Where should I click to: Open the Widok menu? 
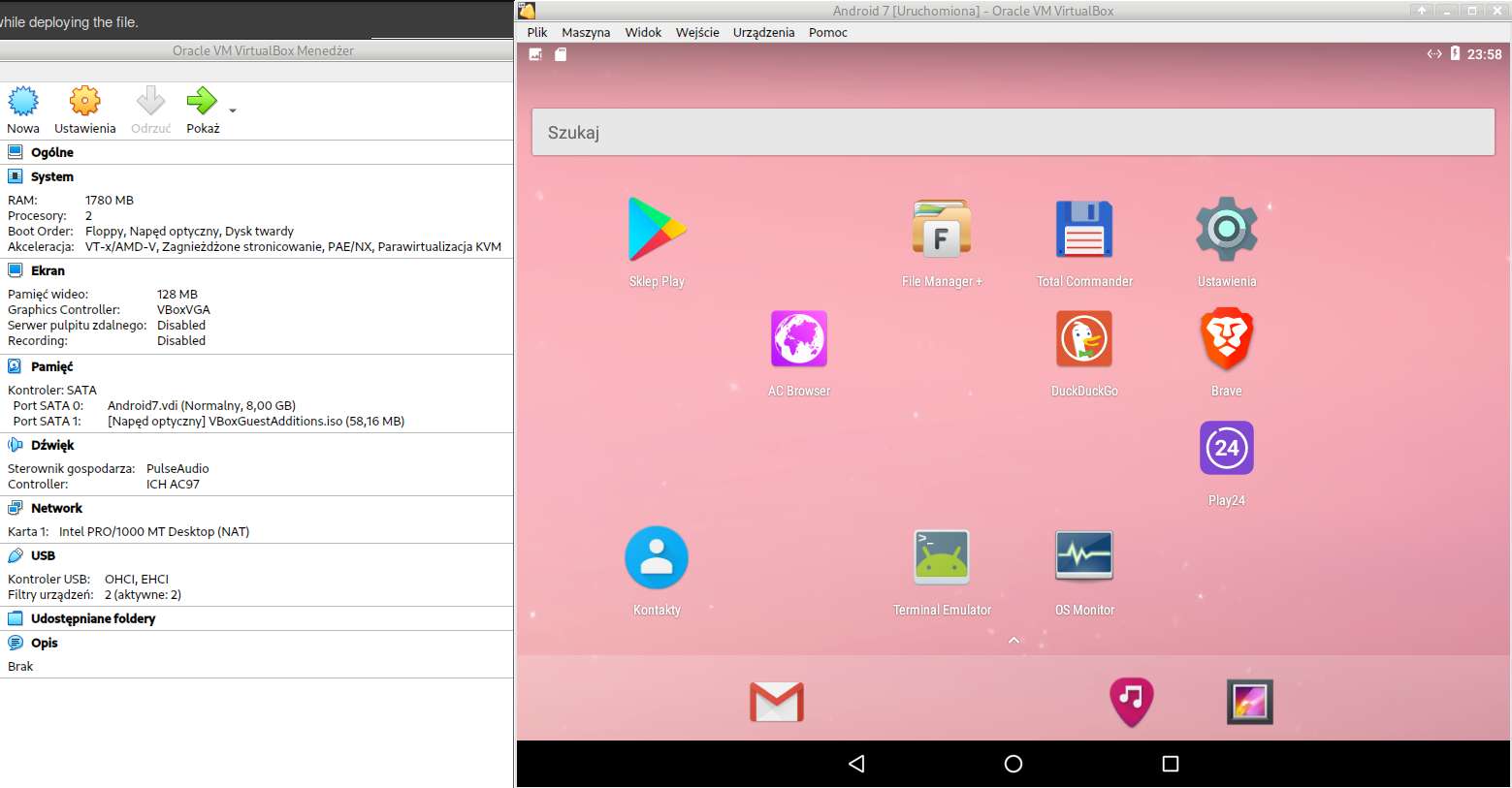(x=643, y=32)
